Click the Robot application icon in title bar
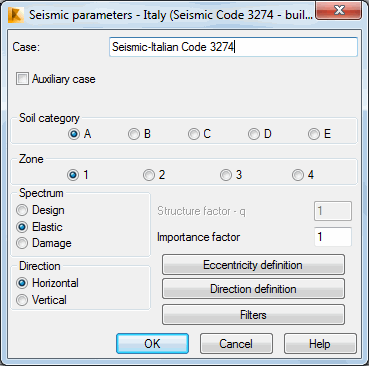The width and height of the screenshot is (369, 366). (16, 15)
